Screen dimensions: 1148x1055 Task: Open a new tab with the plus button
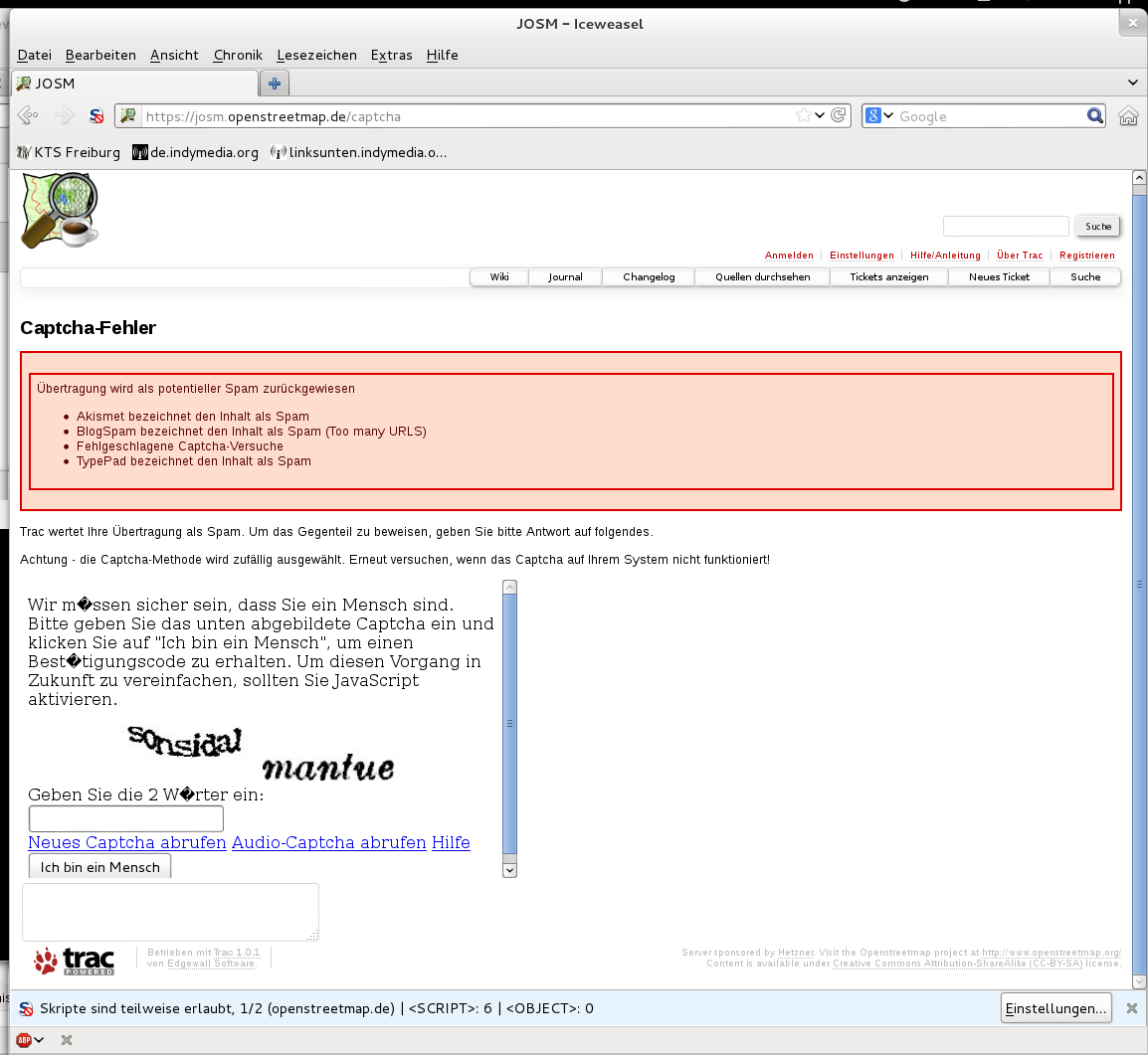(x=275, y=84)
